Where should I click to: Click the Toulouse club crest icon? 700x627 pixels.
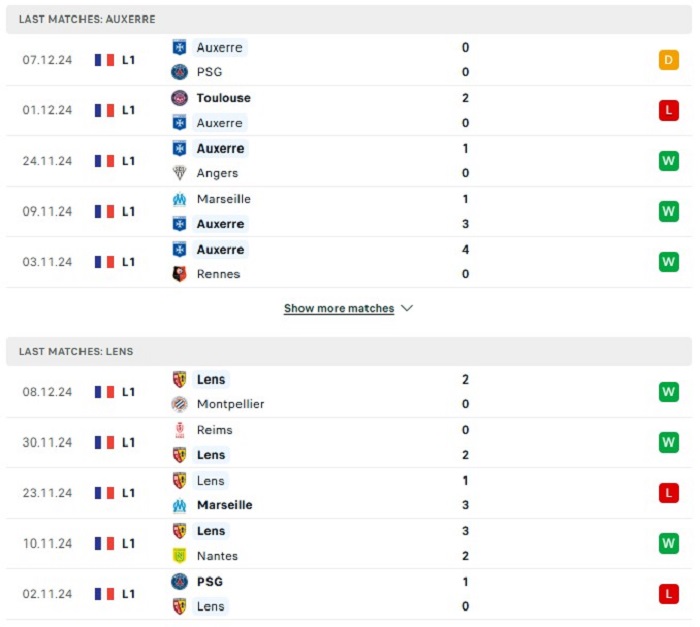pos(179,98)
